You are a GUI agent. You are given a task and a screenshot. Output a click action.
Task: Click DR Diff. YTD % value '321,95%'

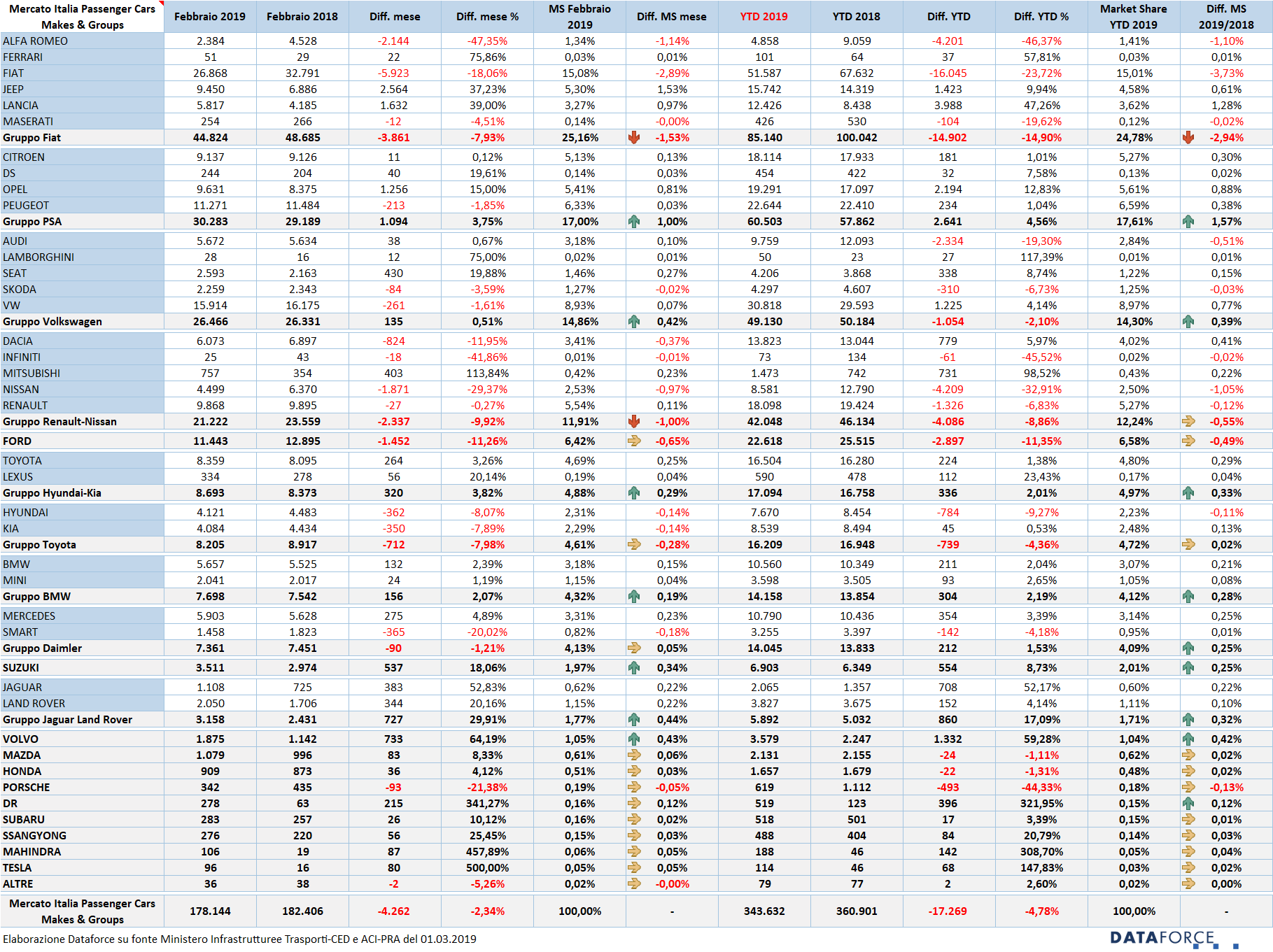click(x=1041, y=804)
